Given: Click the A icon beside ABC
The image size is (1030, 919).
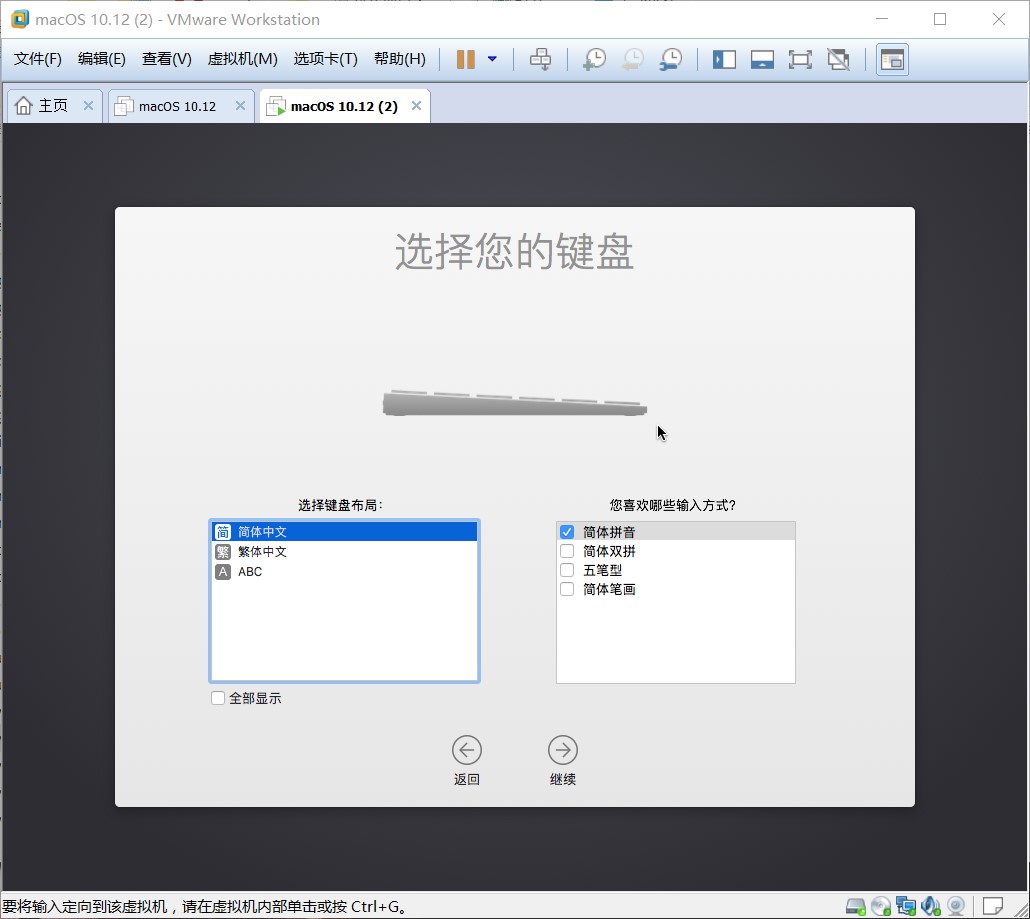Looking at the screenshot, I should point(223,572).
